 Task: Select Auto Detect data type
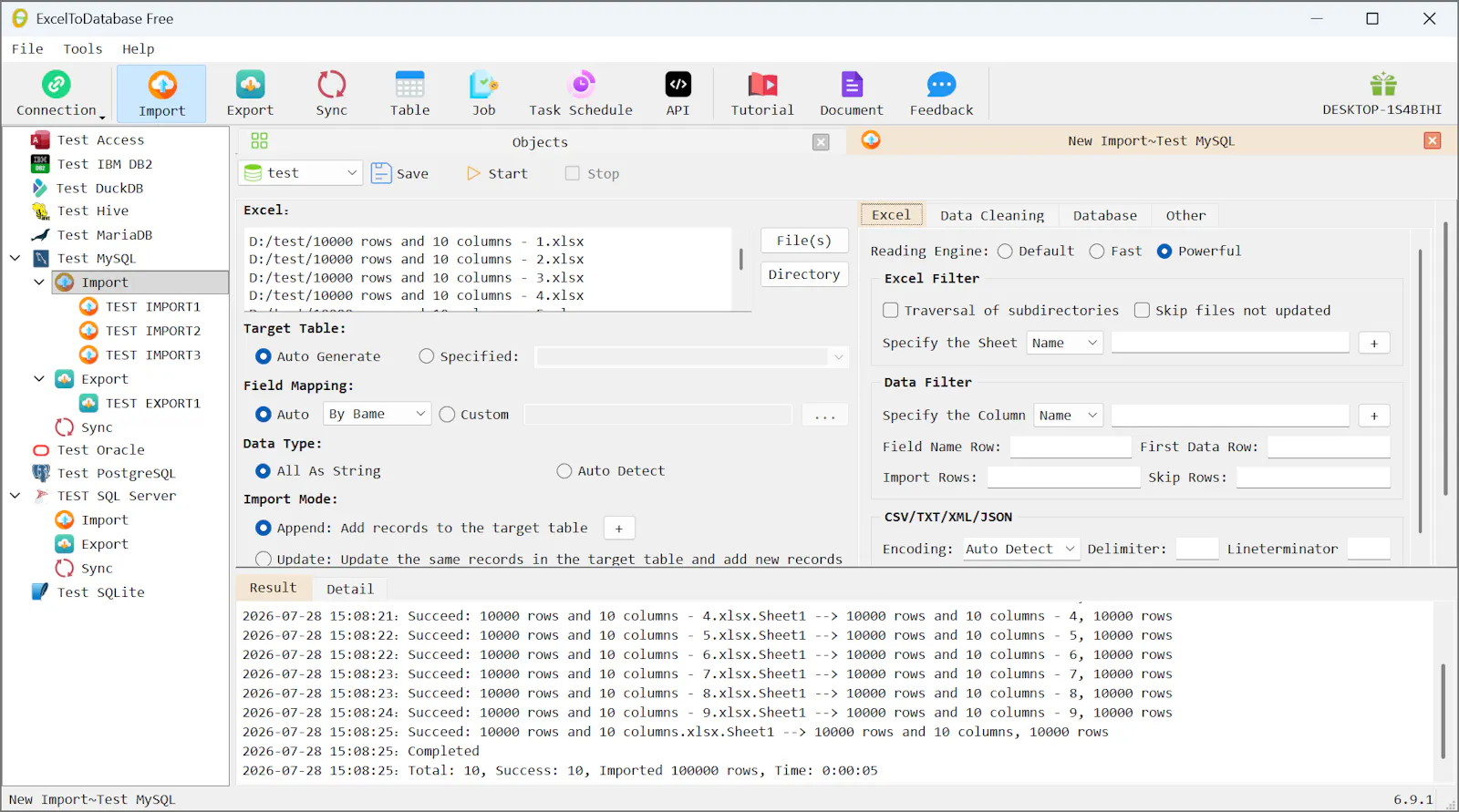click(x=564, y=471)
